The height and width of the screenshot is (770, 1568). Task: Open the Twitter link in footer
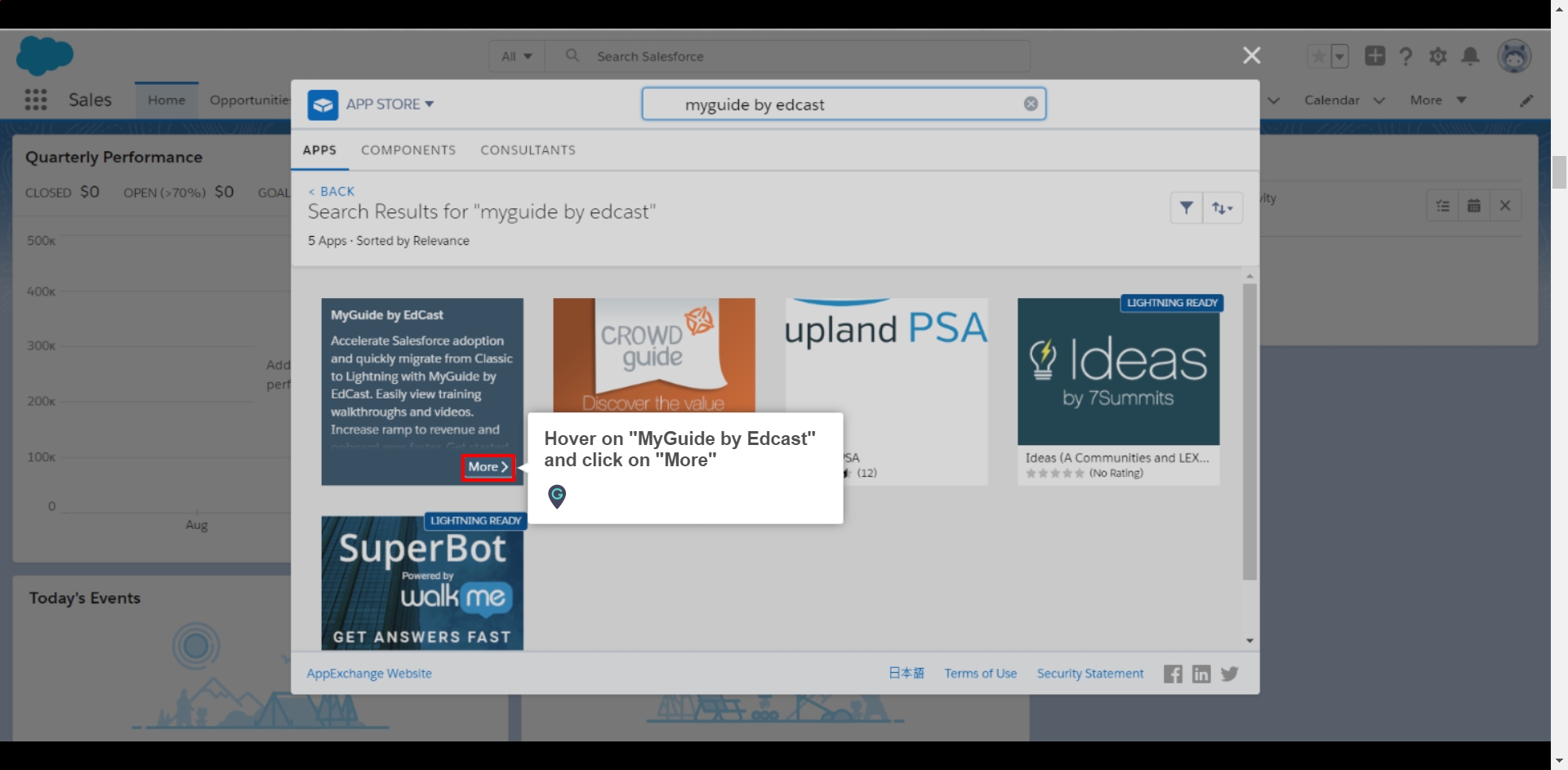click(1229, 674)
